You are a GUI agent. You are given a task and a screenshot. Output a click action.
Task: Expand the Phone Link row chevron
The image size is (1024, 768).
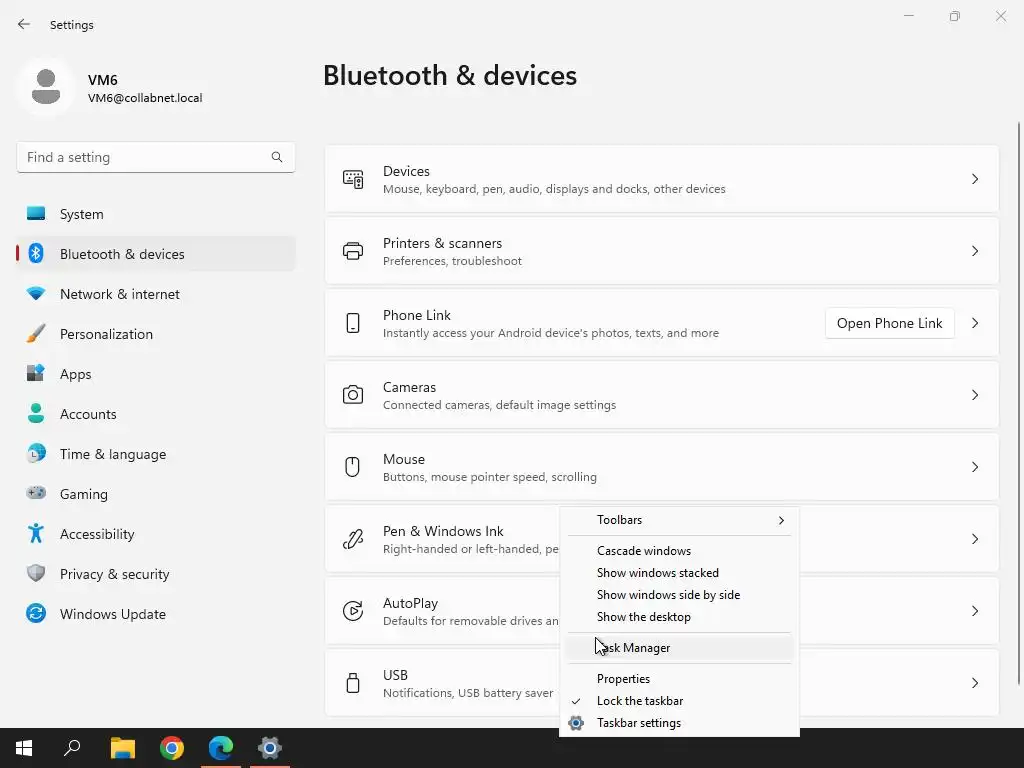pos(974,323)
